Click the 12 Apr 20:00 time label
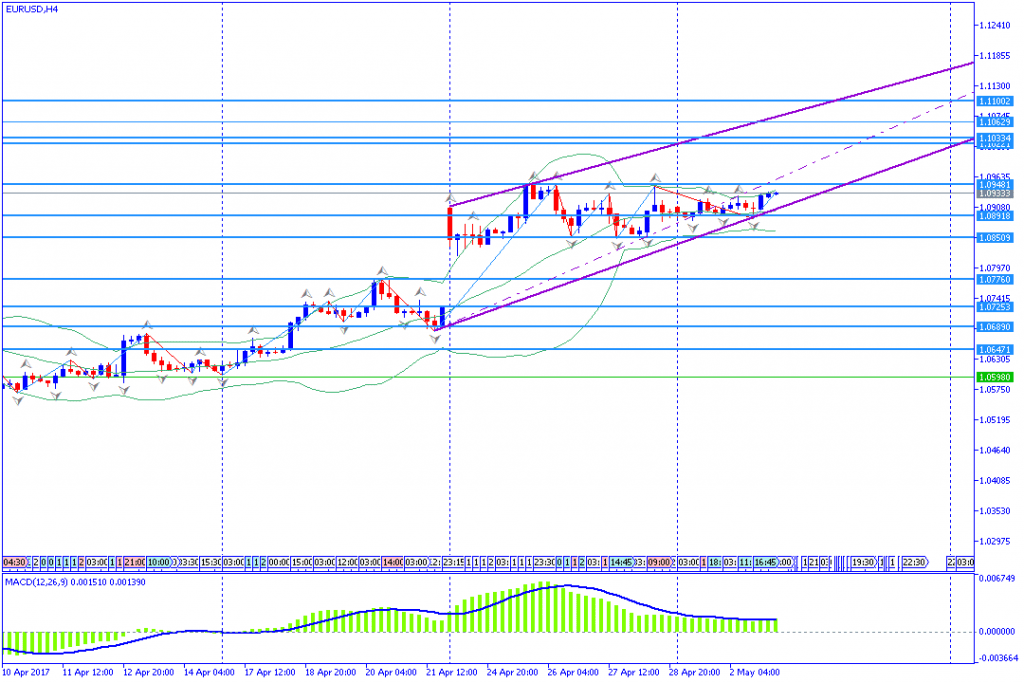Image resolution: width=1024 pixels, height=683 pixels. click(x=148, y=672)
